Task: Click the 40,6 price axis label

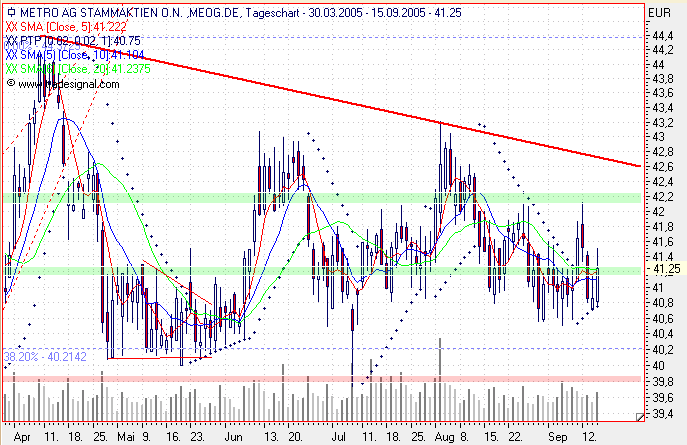Action: coord(663,318)
